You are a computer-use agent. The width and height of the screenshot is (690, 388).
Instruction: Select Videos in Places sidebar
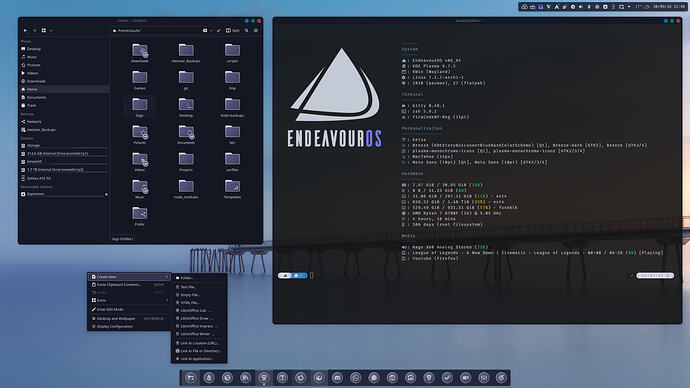pos(64,73)
